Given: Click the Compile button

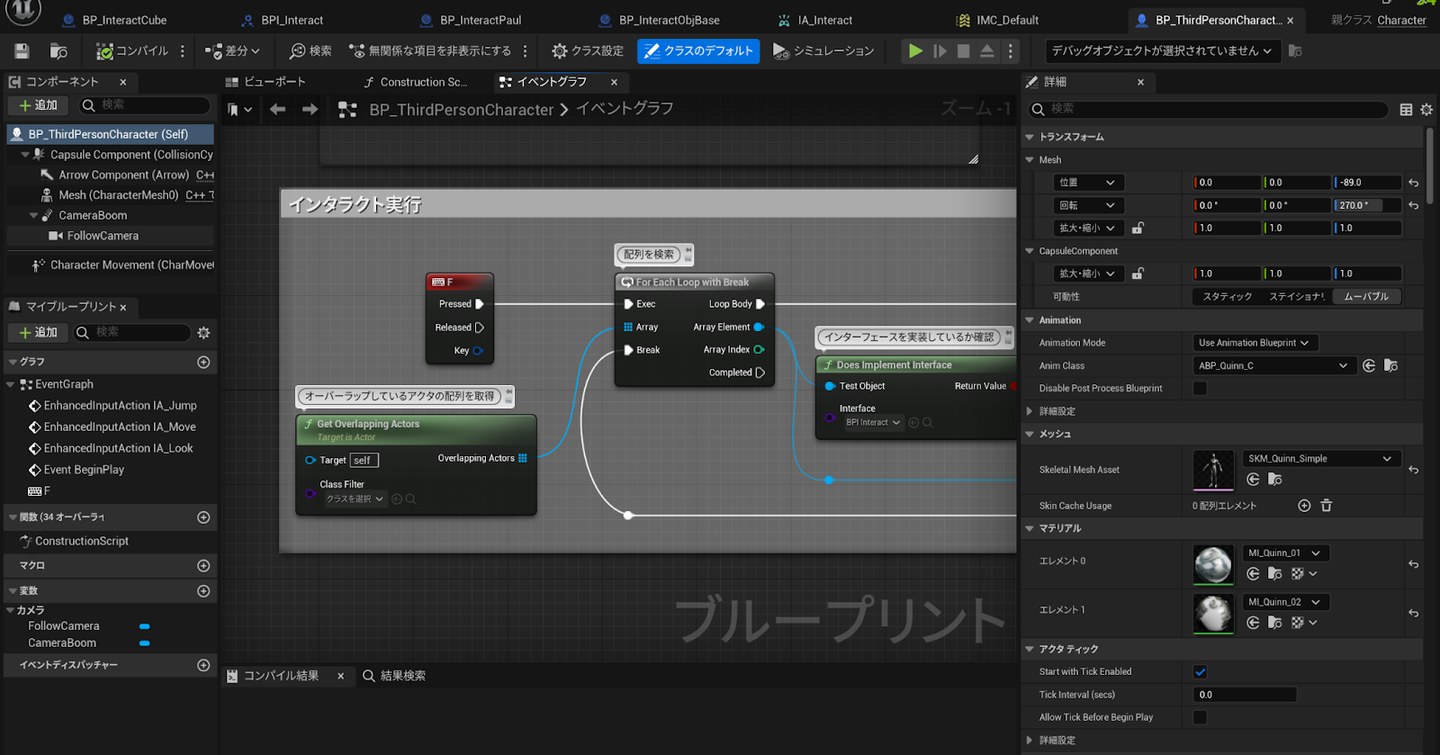Looking at the screenshot, I should pos(131,51).
